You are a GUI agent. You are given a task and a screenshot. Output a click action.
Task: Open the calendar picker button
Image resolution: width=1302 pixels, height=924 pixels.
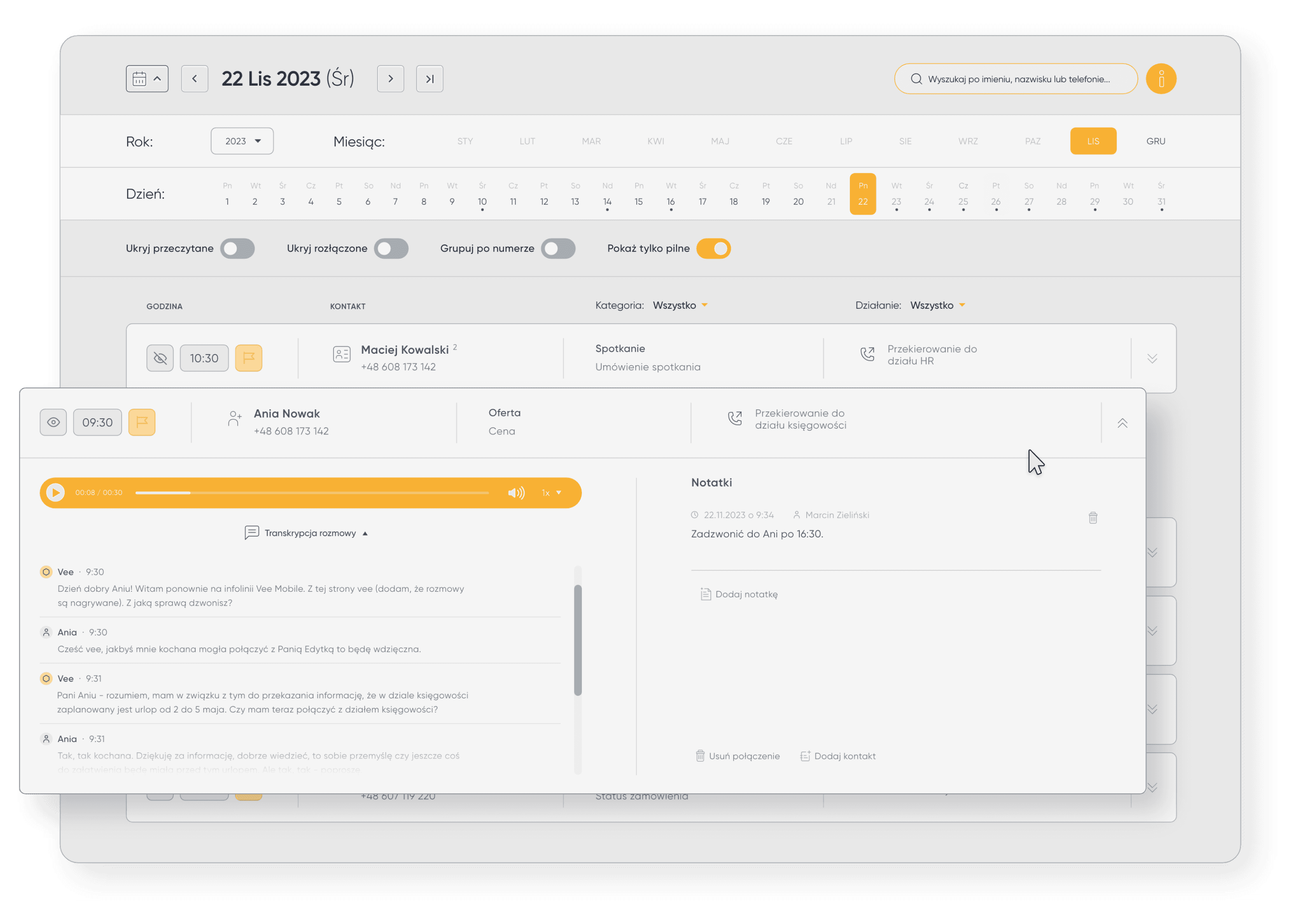pyautogui.click(x=147, y=79)
